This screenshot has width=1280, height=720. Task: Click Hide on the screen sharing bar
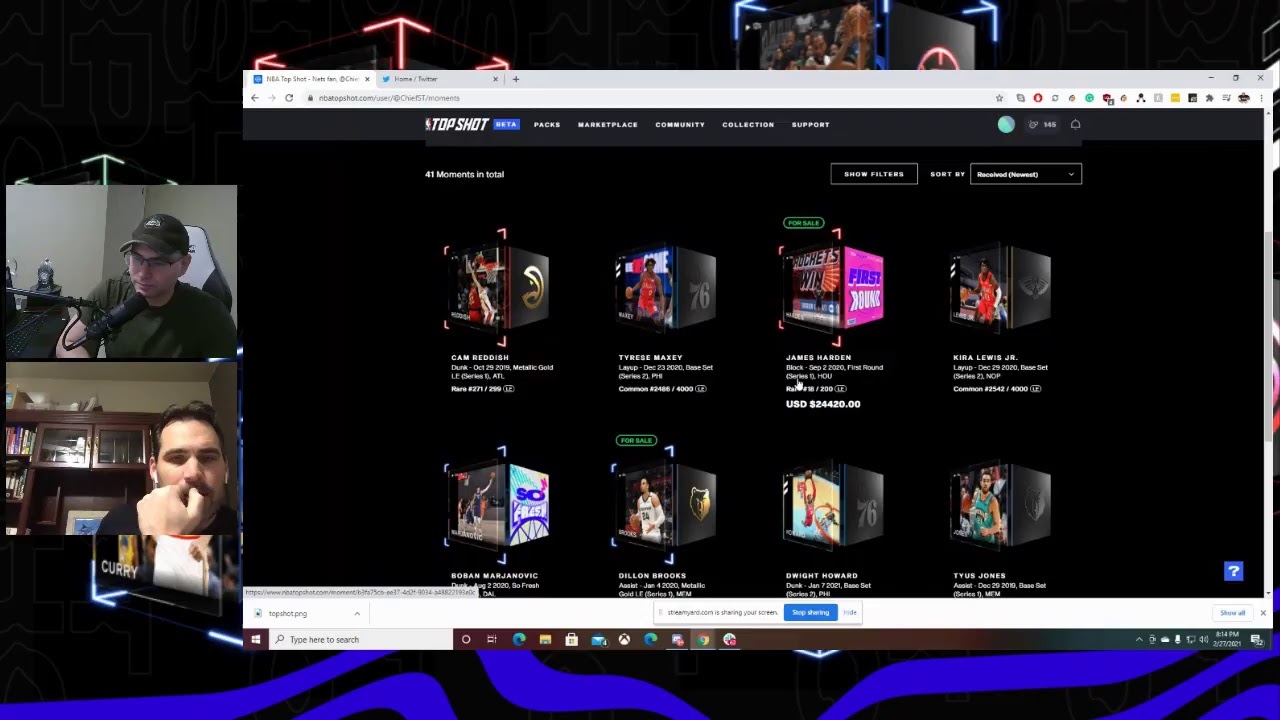850,612
